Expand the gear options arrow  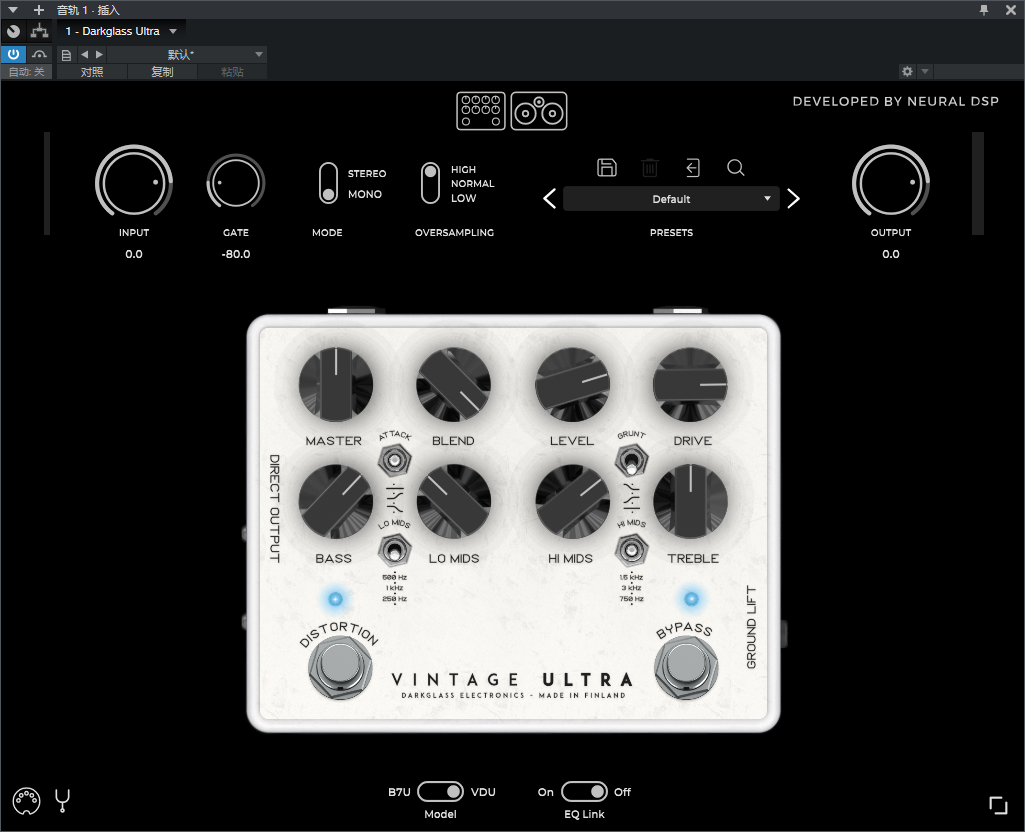tap(924, 71)
